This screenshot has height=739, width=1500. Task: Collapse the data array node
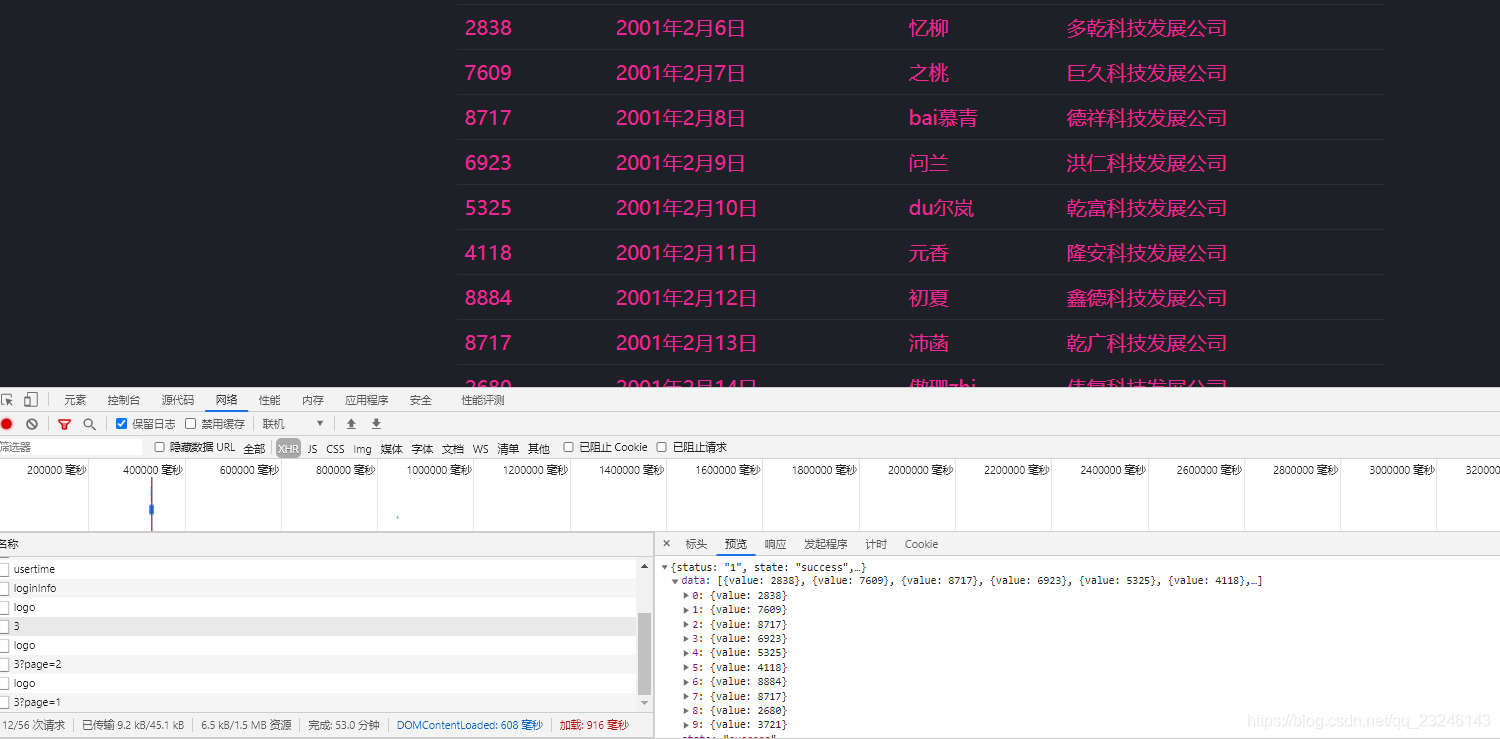[675, 581]
